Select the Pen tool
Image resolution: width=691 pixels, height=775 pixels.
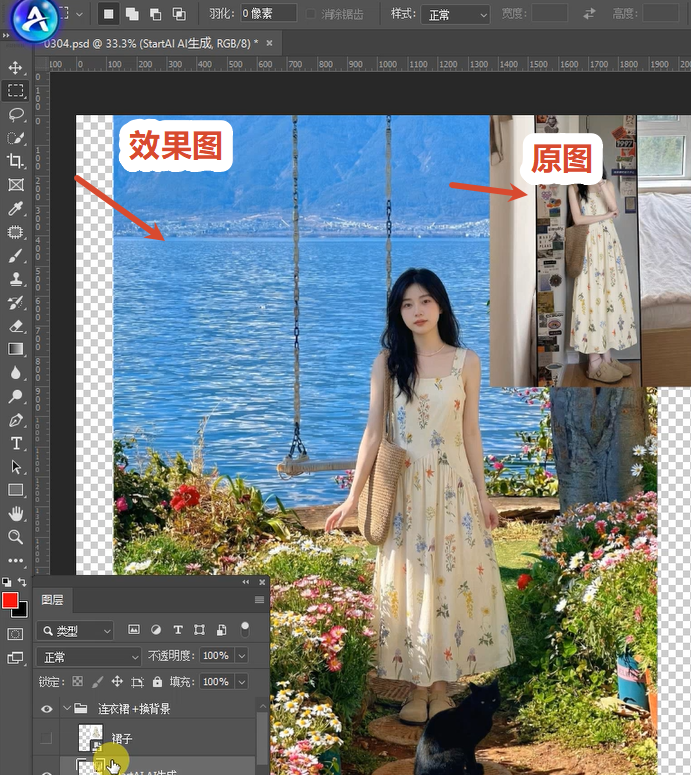tap(15, 420)
